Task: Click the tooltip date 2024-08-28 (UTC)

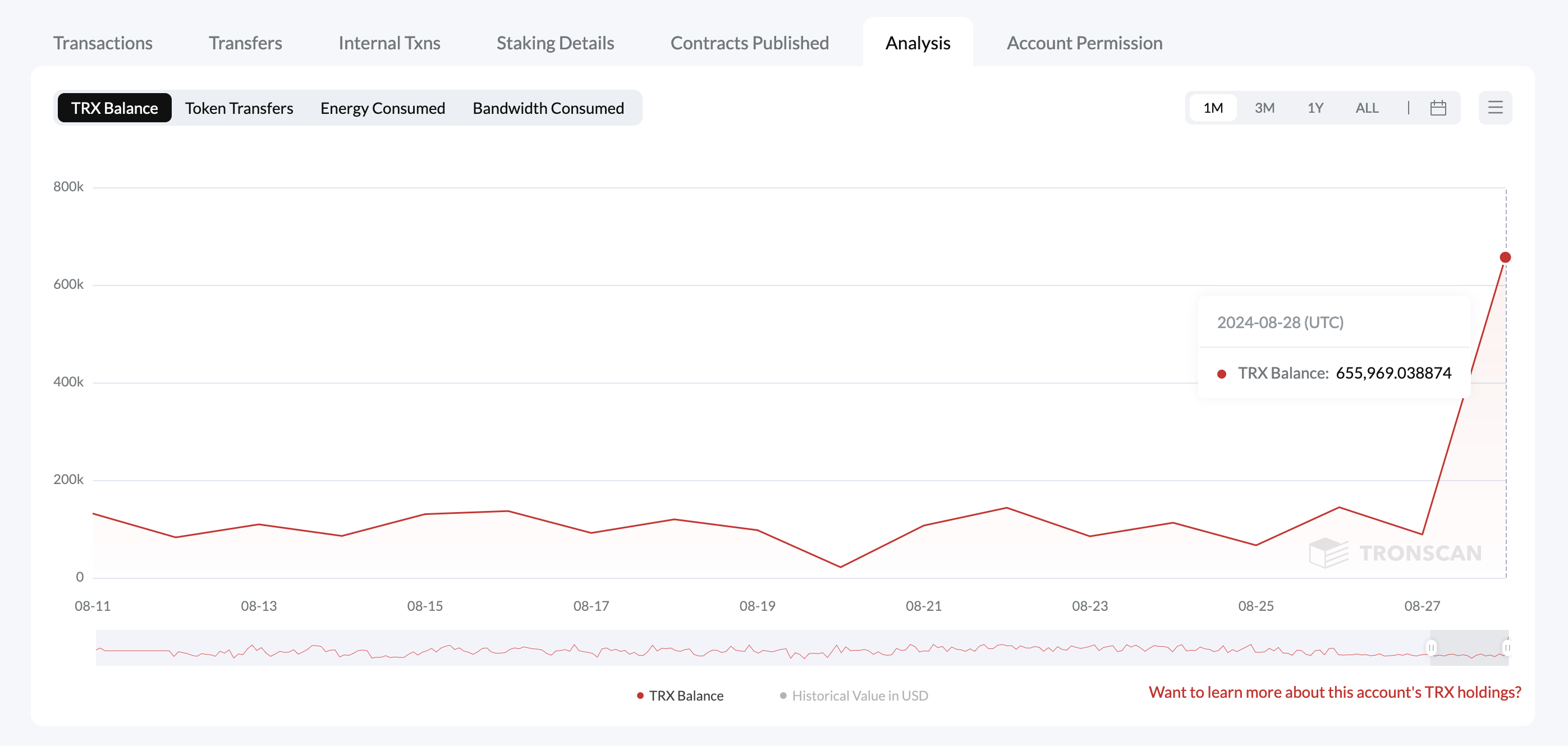Action: click(x=1280, y=322)
